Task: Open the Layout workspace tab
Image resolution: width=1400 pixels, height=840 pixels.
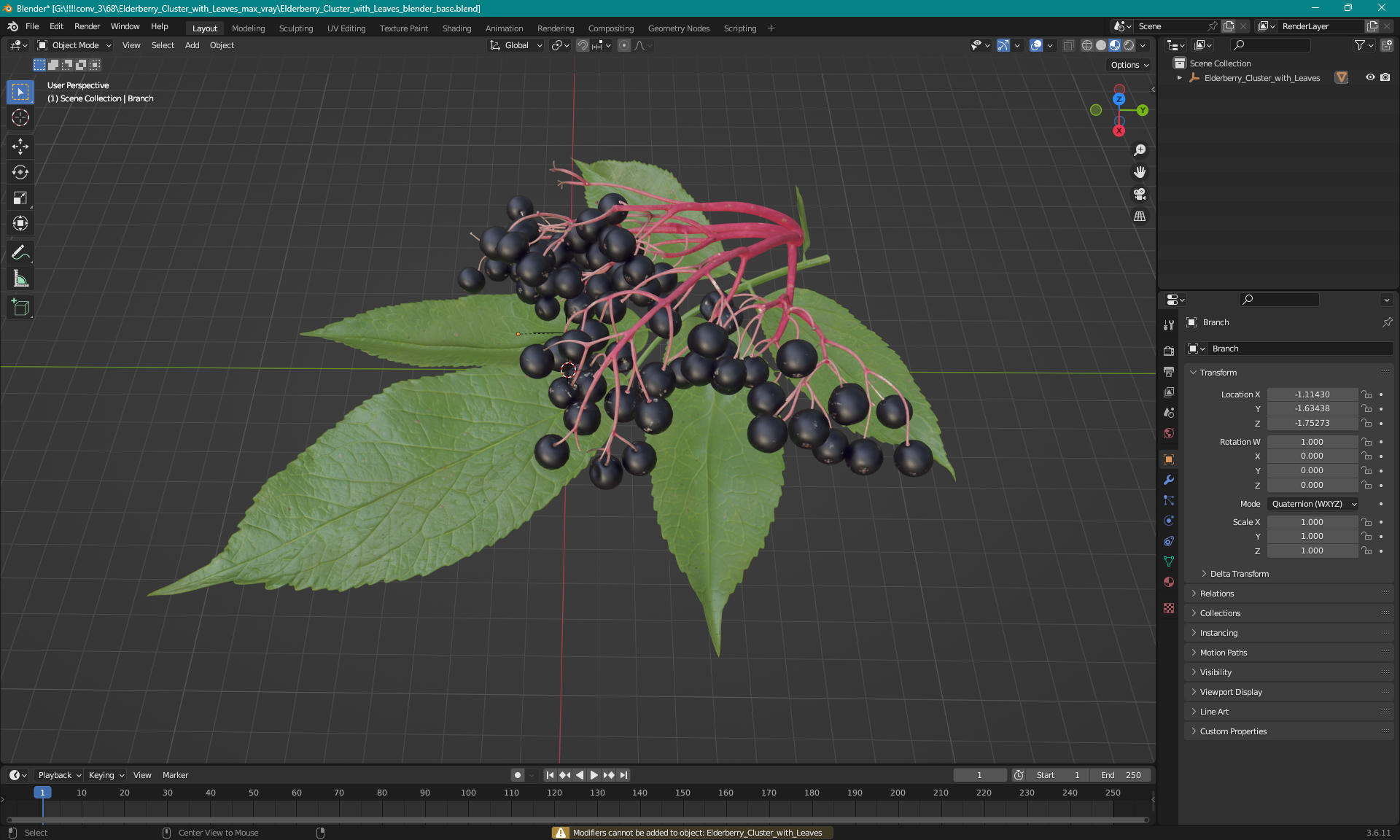Action: point(204,27)
